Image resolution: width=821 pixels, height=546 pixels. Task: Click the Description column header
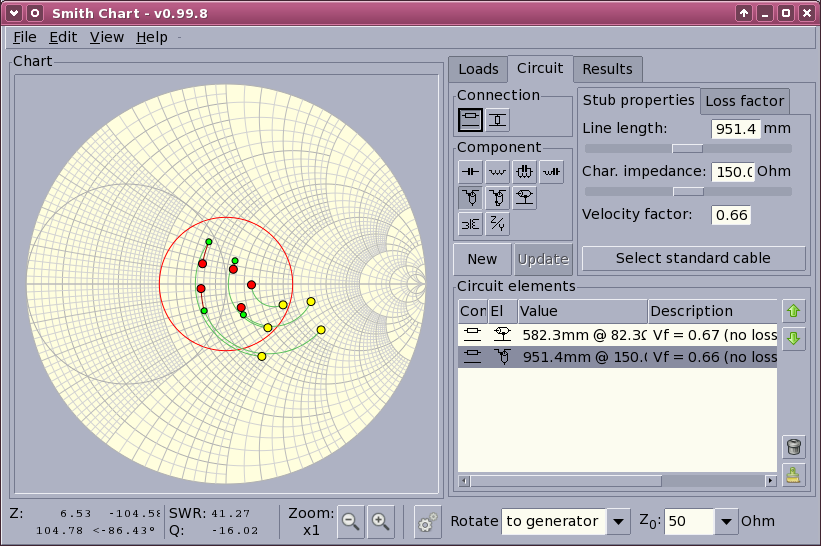(713, 311)
